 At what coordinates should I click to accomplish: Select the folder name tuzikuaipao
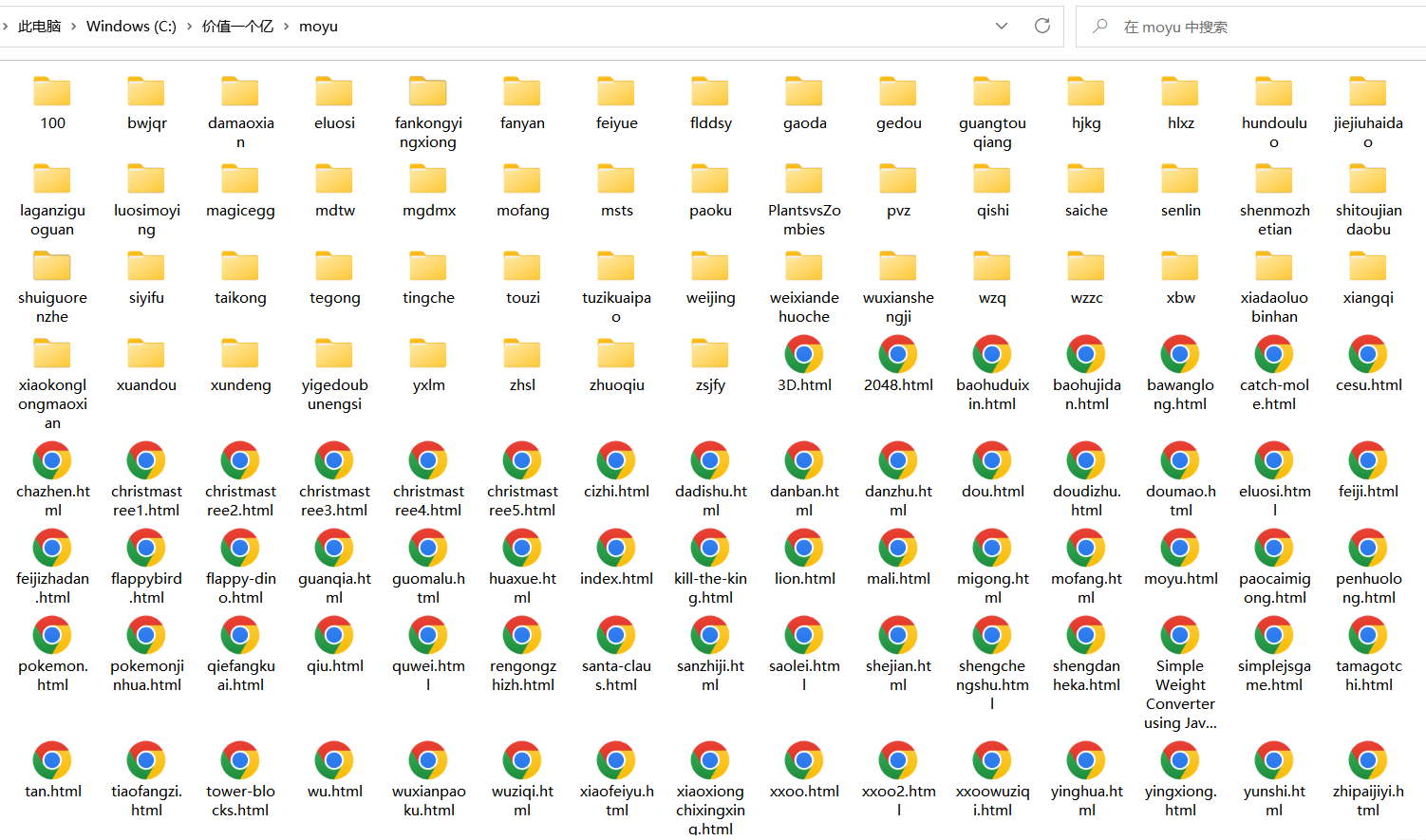[616, 308]
